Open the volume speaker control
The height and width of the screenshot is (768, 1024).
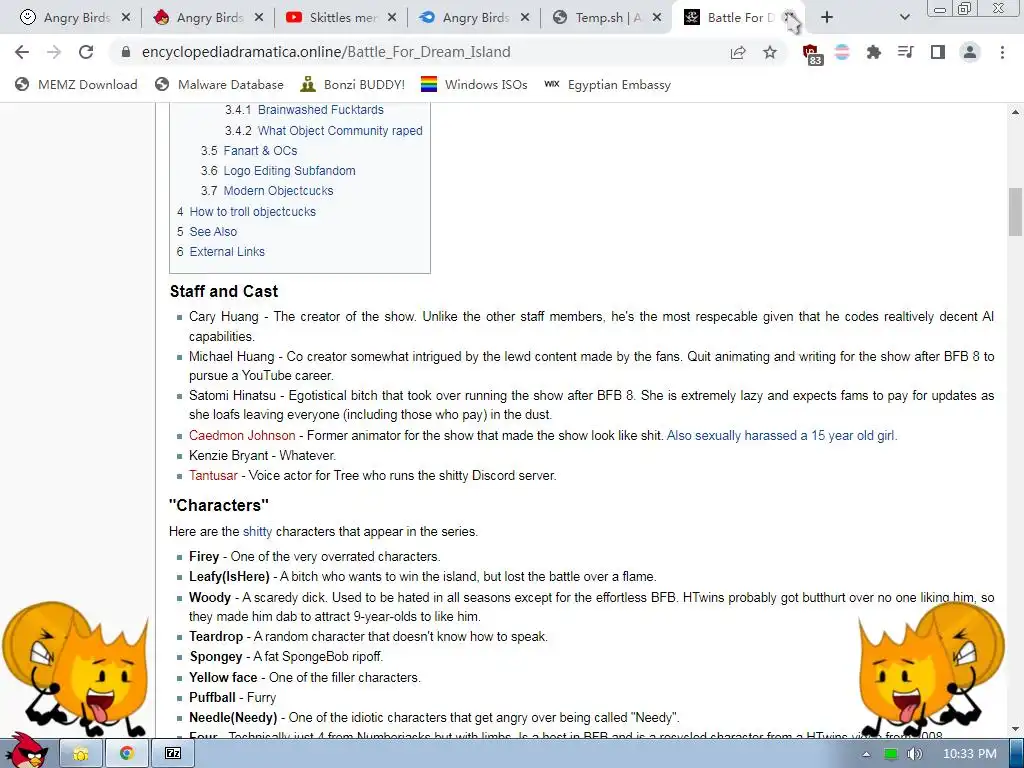(x=914, y=754)
